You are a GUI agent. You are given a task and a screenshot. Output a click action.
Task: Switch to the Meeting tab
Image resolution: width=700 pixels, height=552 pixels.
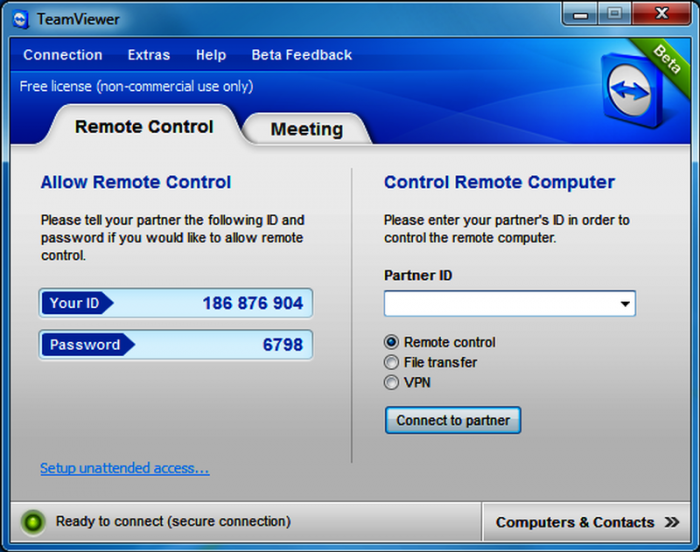coord(306,129)
